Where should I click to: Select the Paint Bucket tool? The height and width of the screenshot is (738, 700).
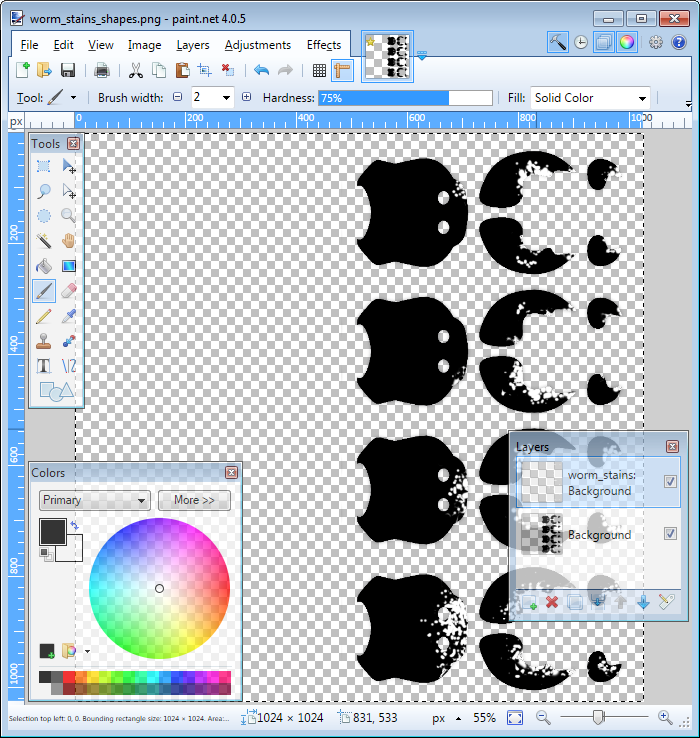(x=44, y=266)
